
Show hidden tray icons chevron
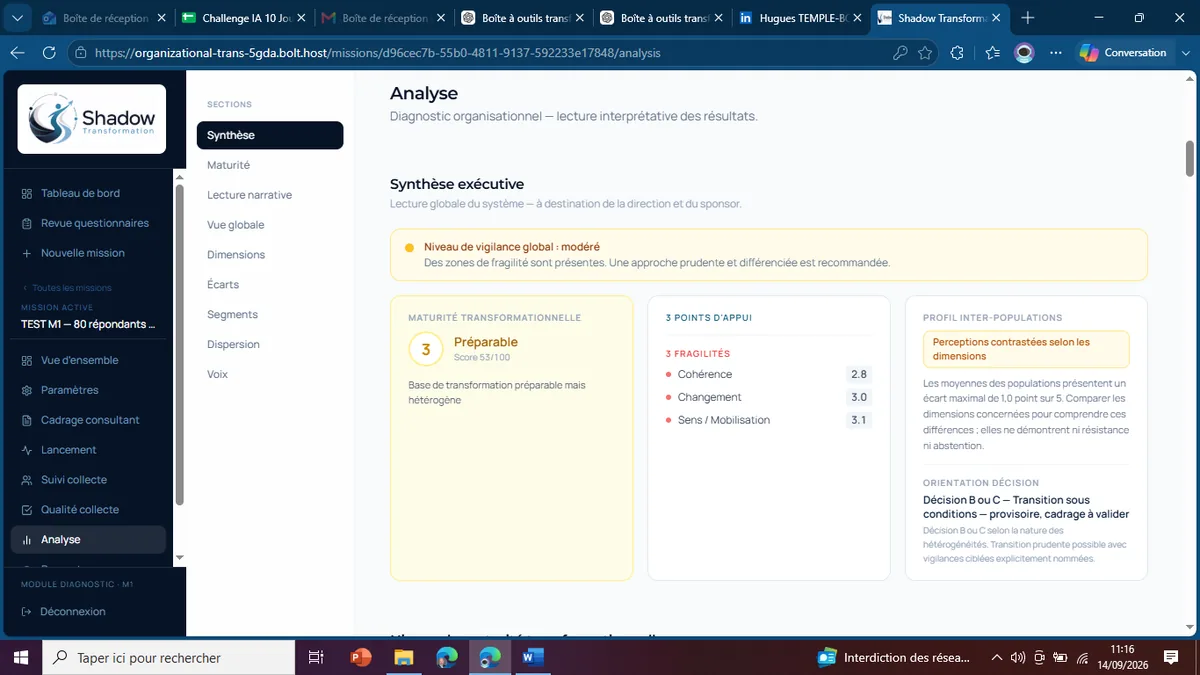[x=996, y=657]
